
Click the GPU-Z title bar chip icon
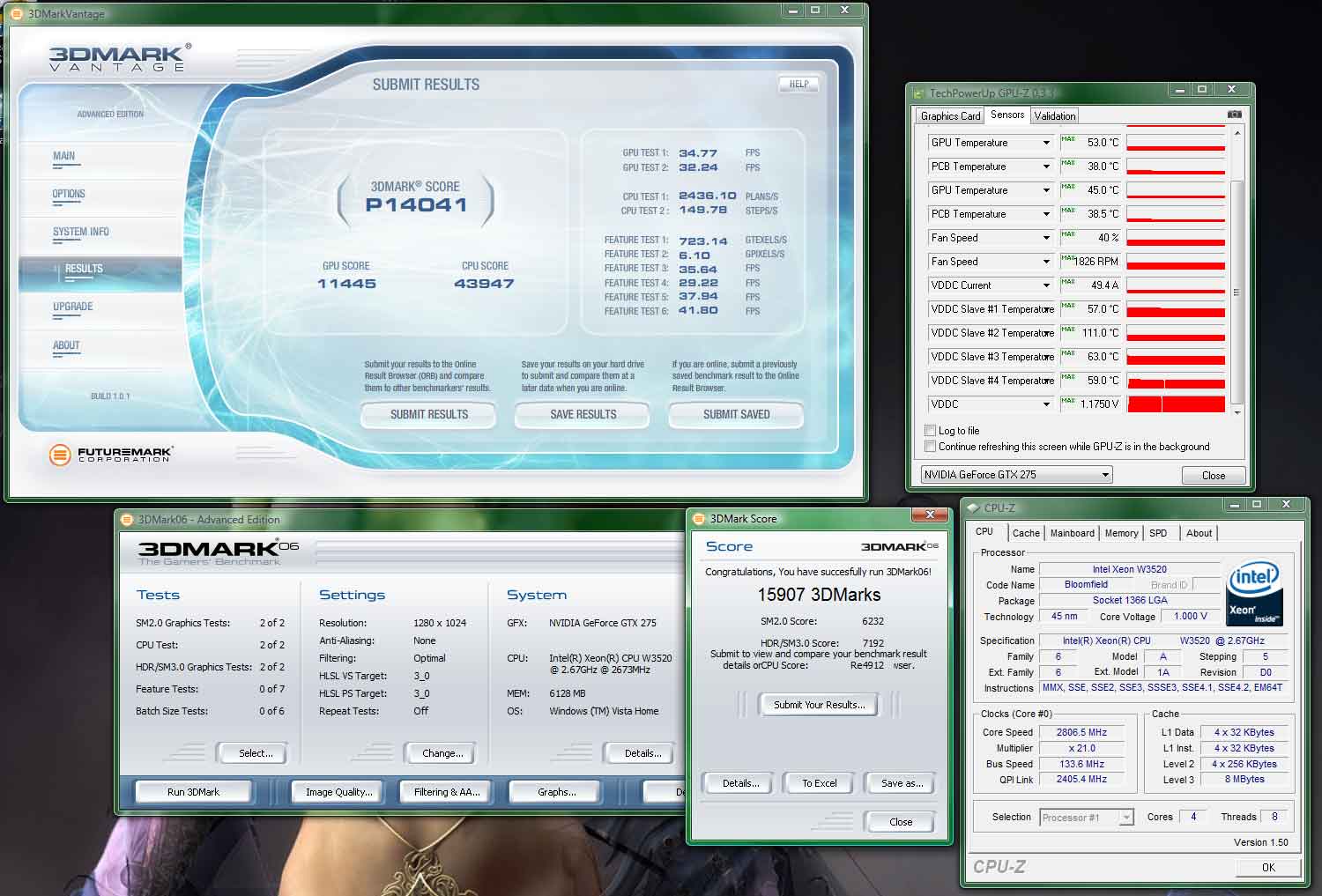(x=919, y=93)
